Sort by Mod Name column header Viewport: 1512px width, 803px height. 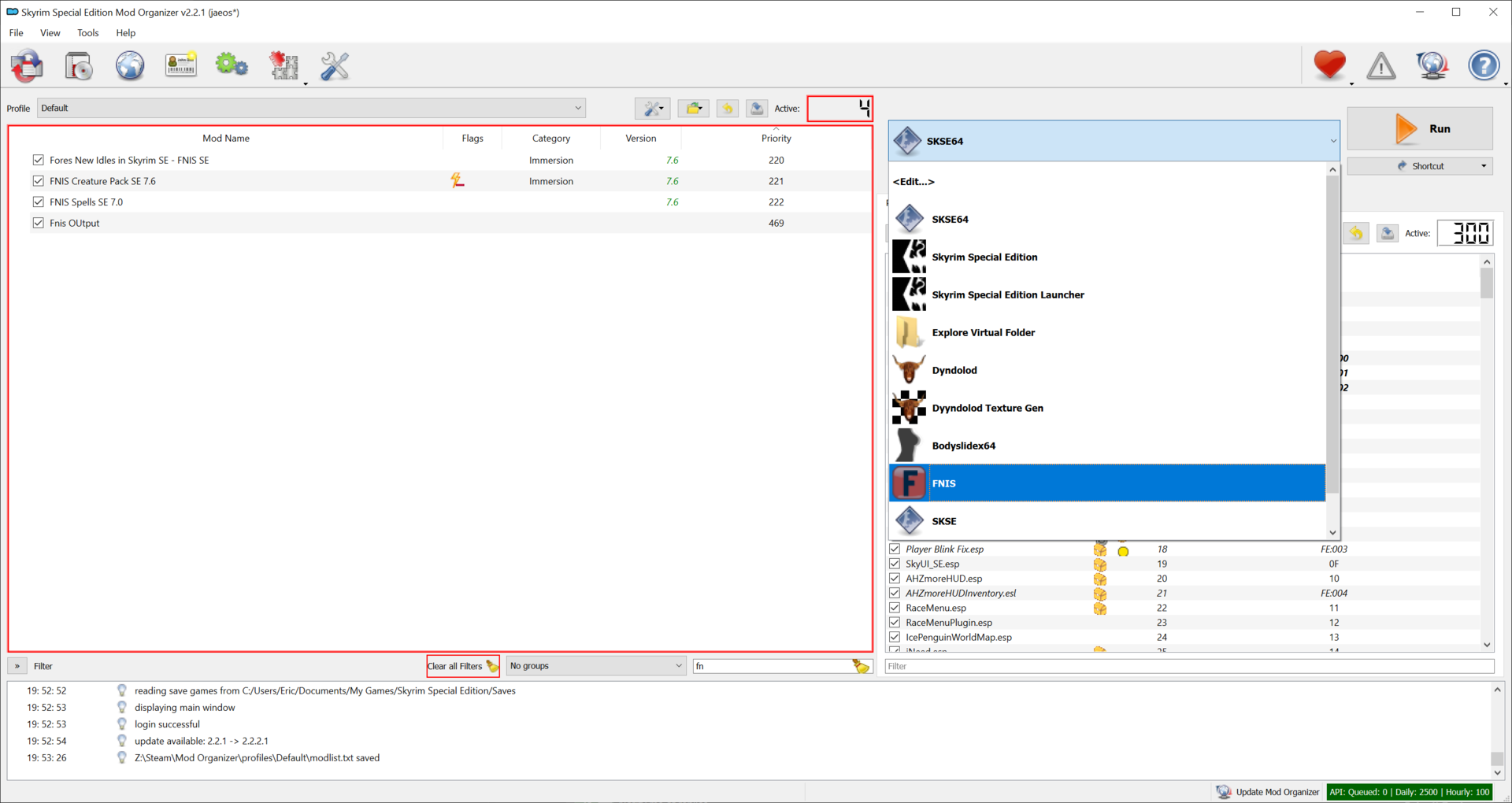(226, 139)
